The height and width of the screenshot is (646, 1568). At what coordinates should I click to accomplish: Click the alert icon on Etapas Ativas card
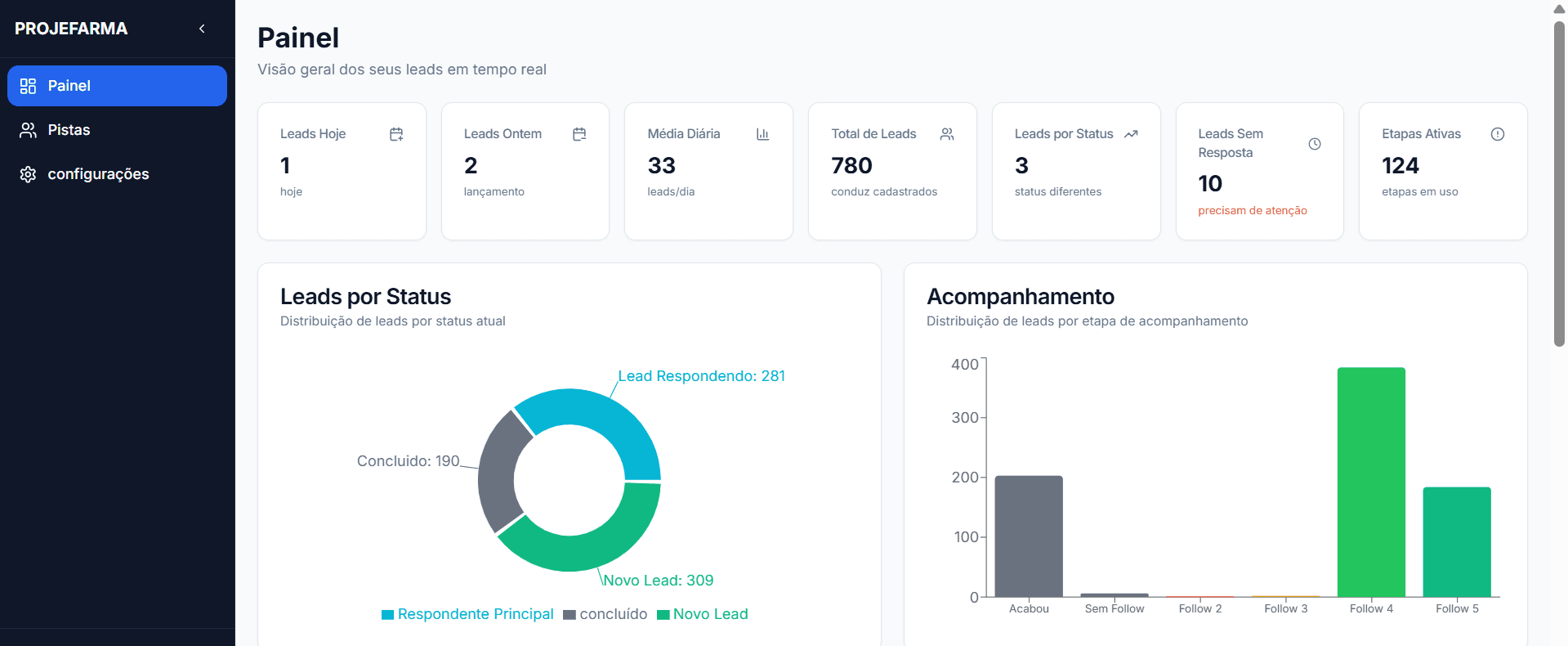[x=1498, y=134]
